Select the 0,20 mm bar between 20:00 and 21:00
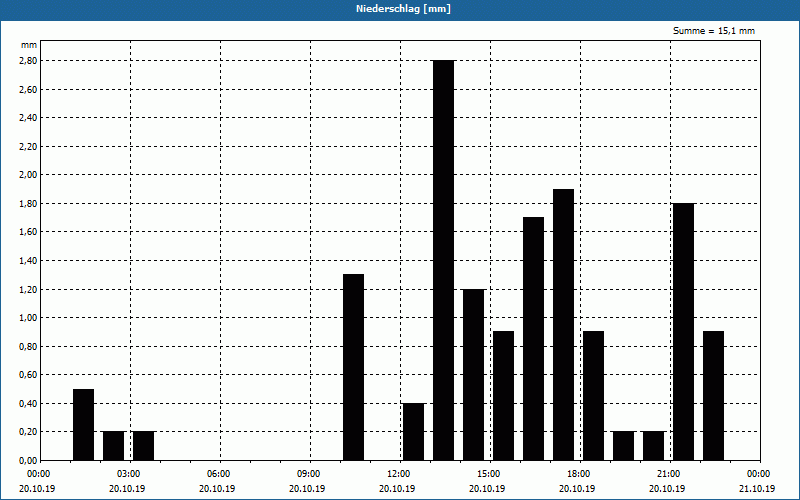This screenshot has width=800, height=500. [x=654, y=446]
